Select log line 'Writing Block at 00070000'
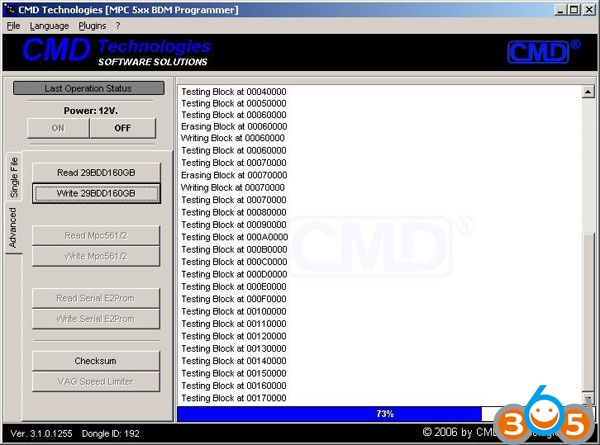The height and width of the screenshot is (445, 600). (x=233, y=187)
